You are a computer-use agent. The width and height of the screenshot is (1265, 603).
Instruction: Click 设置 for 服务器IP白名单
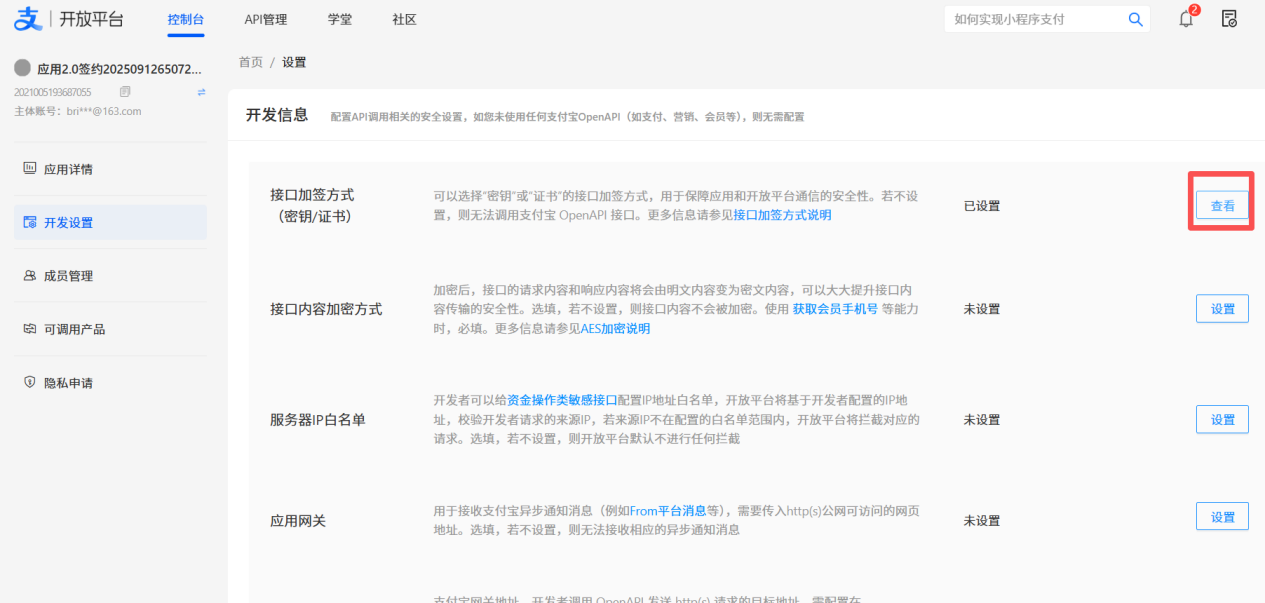1222,420
